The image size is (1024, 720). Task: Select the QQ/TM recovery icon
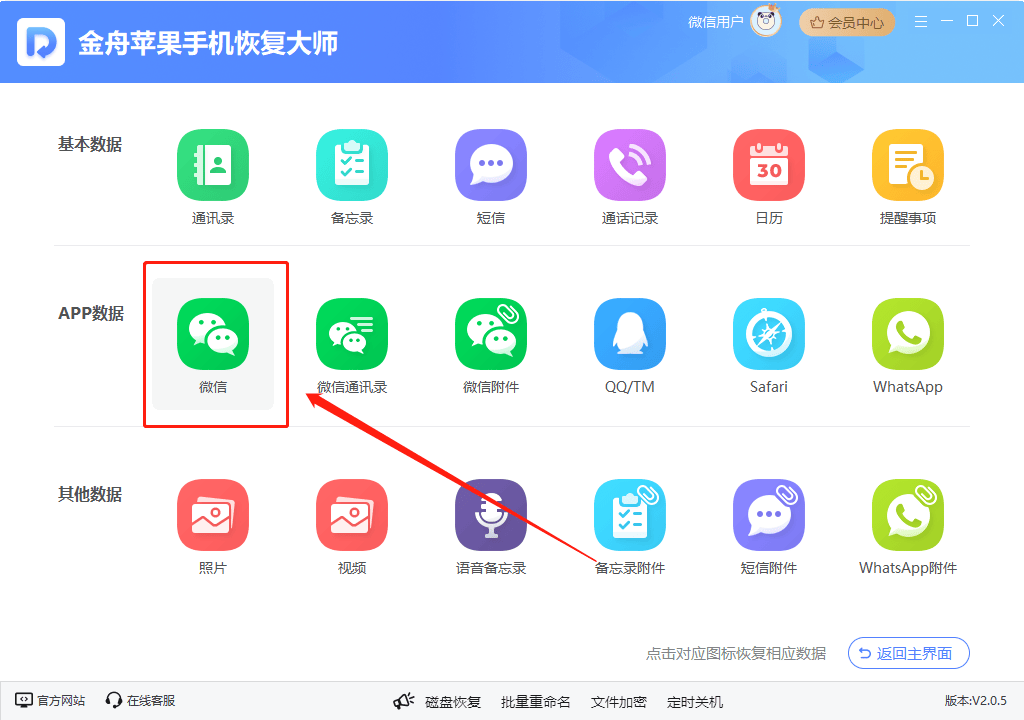pyautogui.click(x=630, y=333)
